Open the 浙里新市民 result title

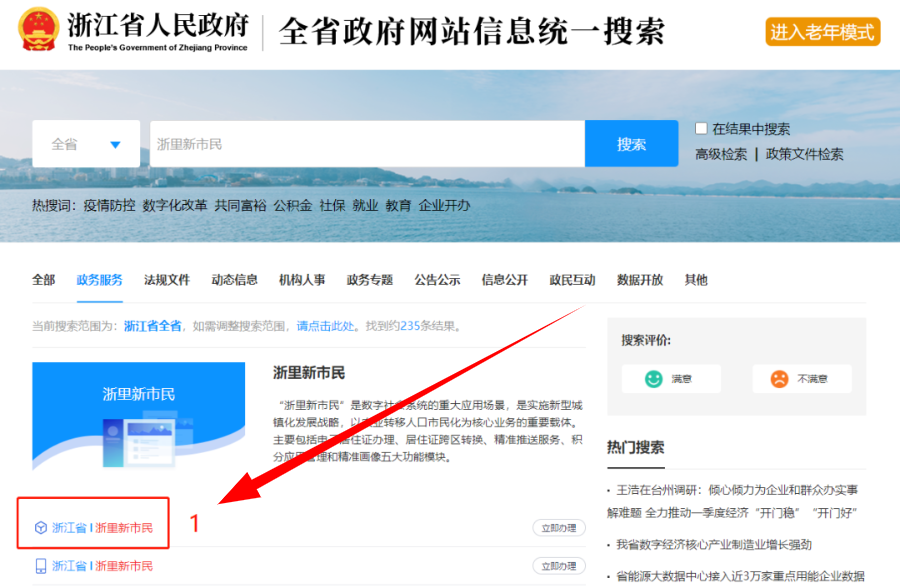tap(309, 373)
